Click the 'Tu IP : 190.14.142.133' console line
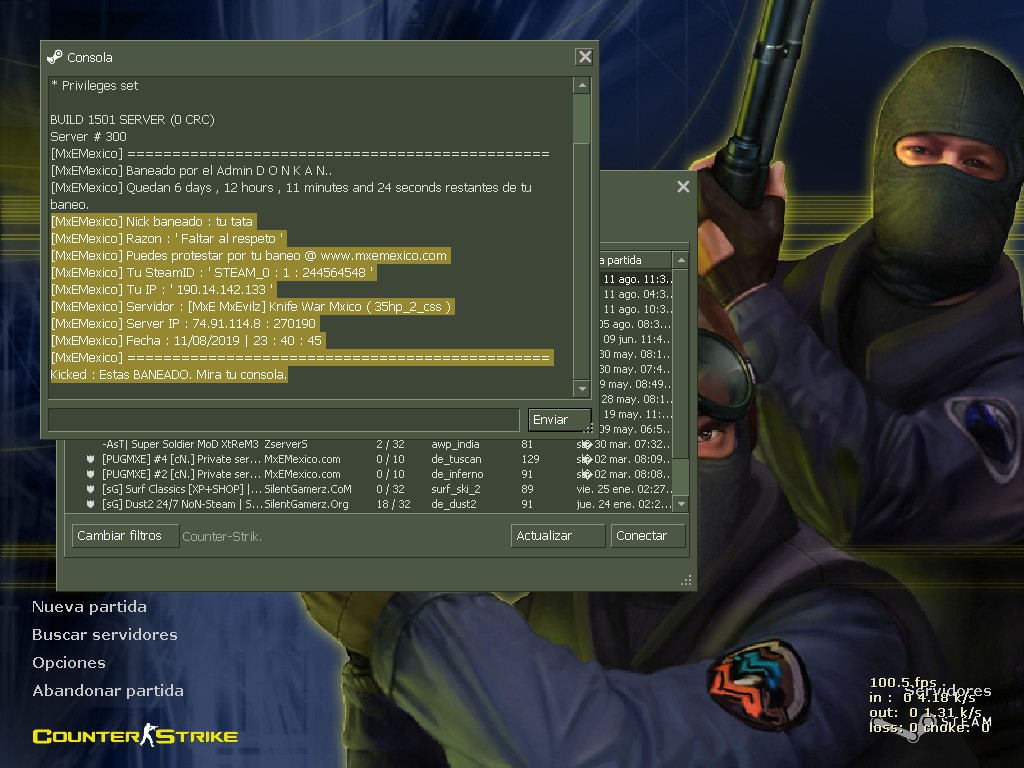This screenshot has height=768, width=1024. [162, 289]
